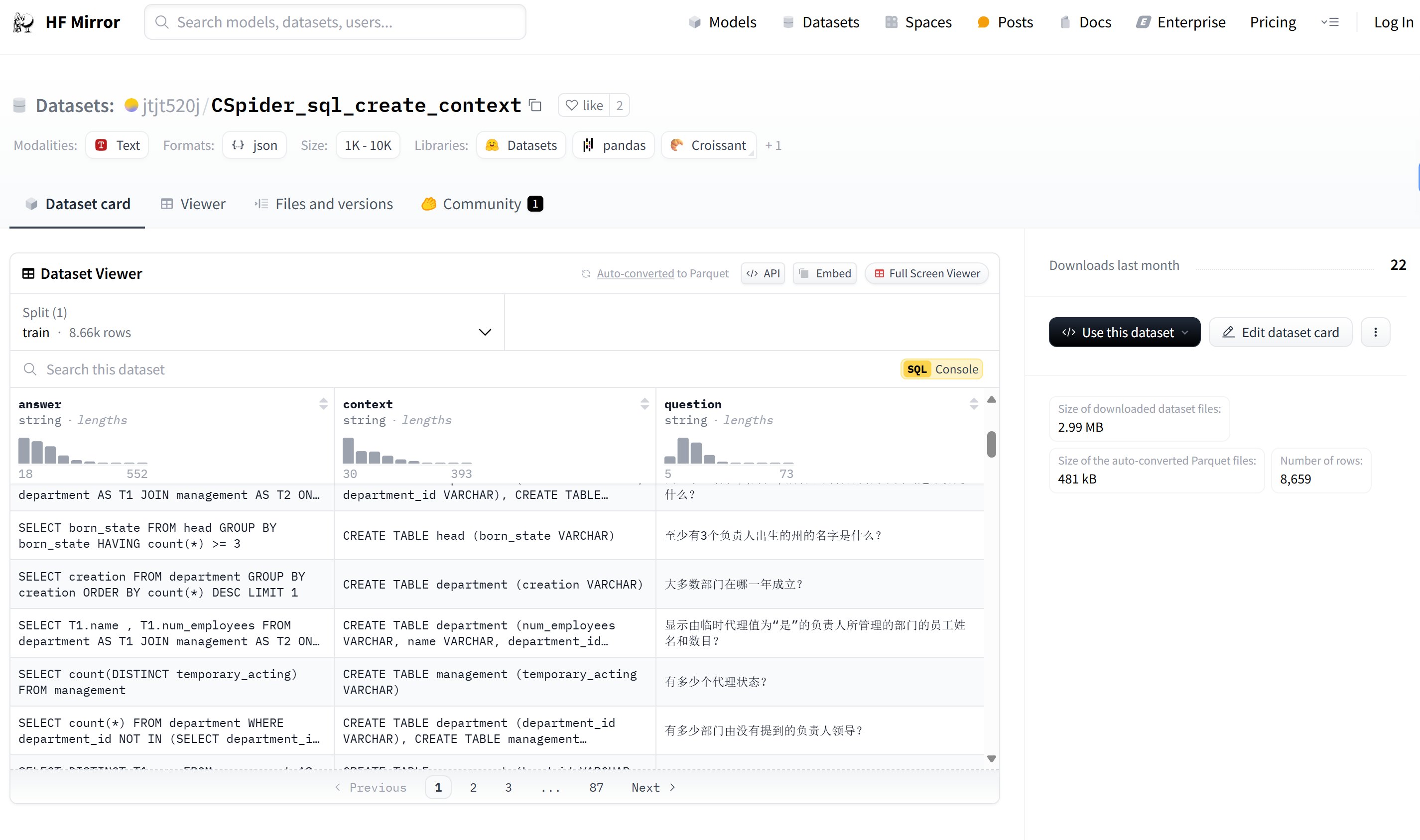Click the scroll down arrow of table
The image size is (1420, 840).
click(x=991, y=758)
